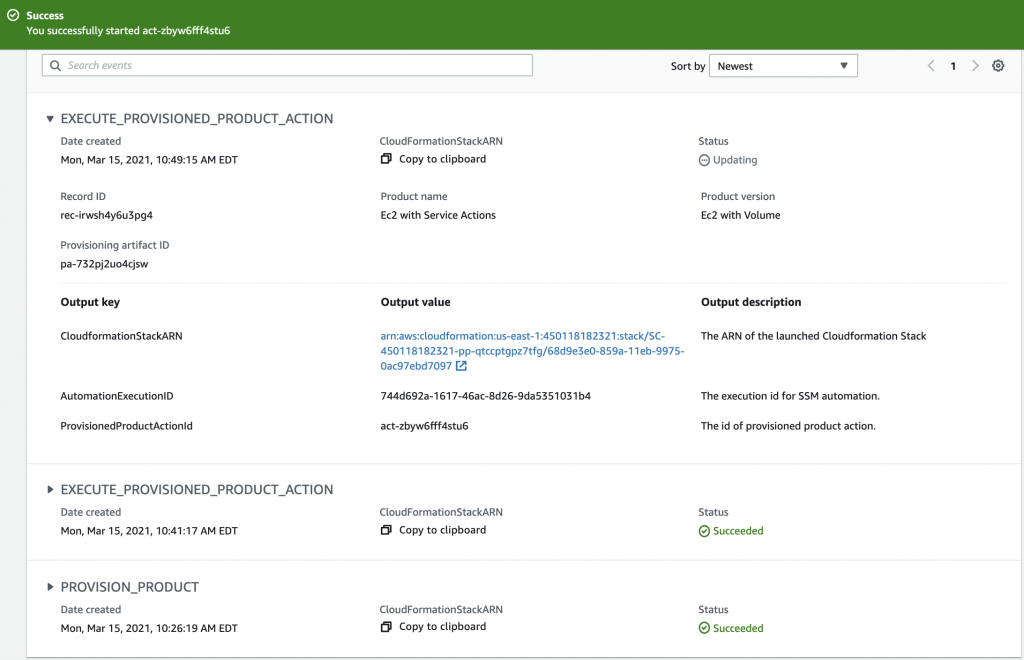Click the previous page chevron
Image resolution: width=1024 pixels, height=660 pixels.
931,65
